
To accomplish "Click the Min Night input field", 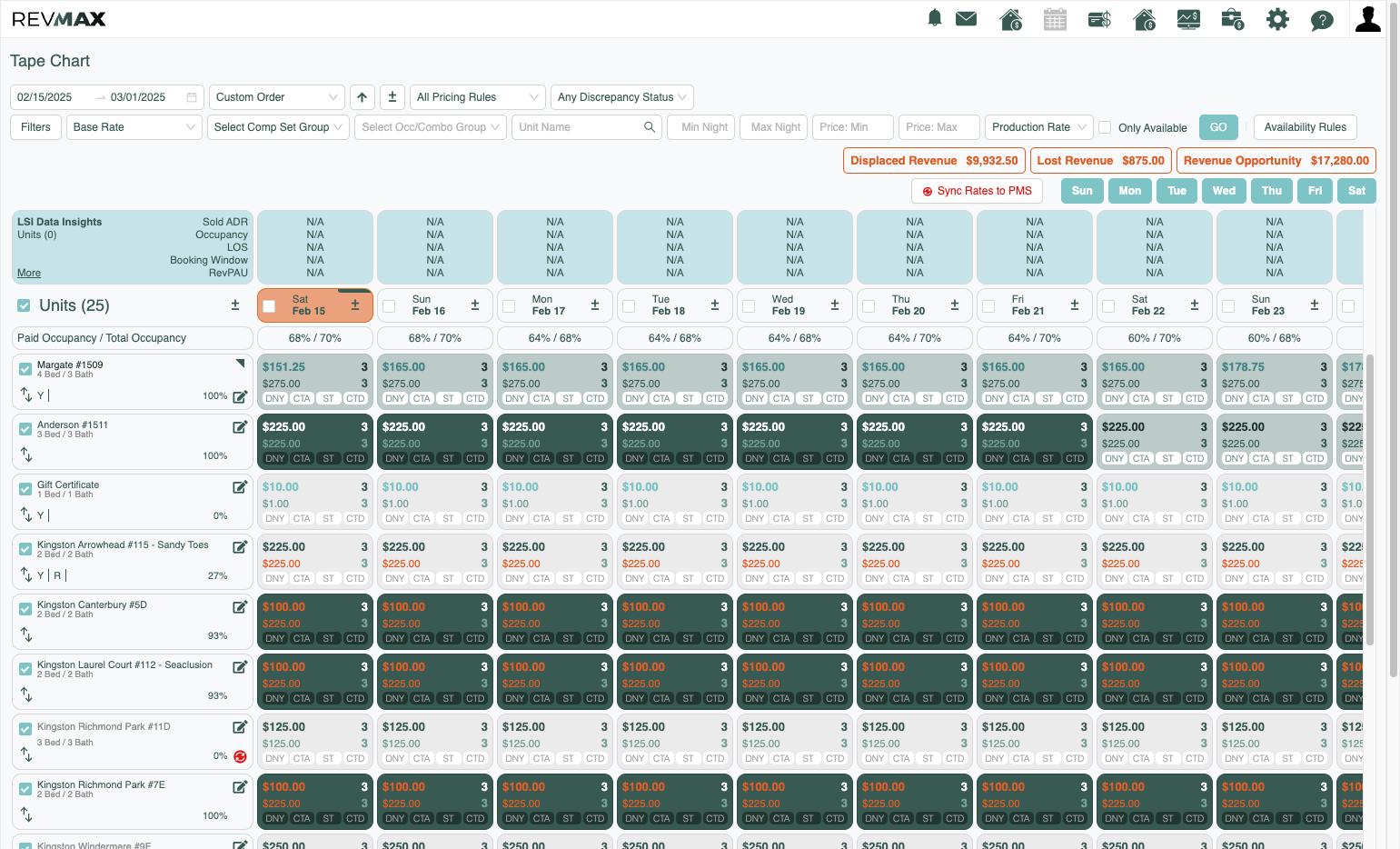I will [700, 127].
